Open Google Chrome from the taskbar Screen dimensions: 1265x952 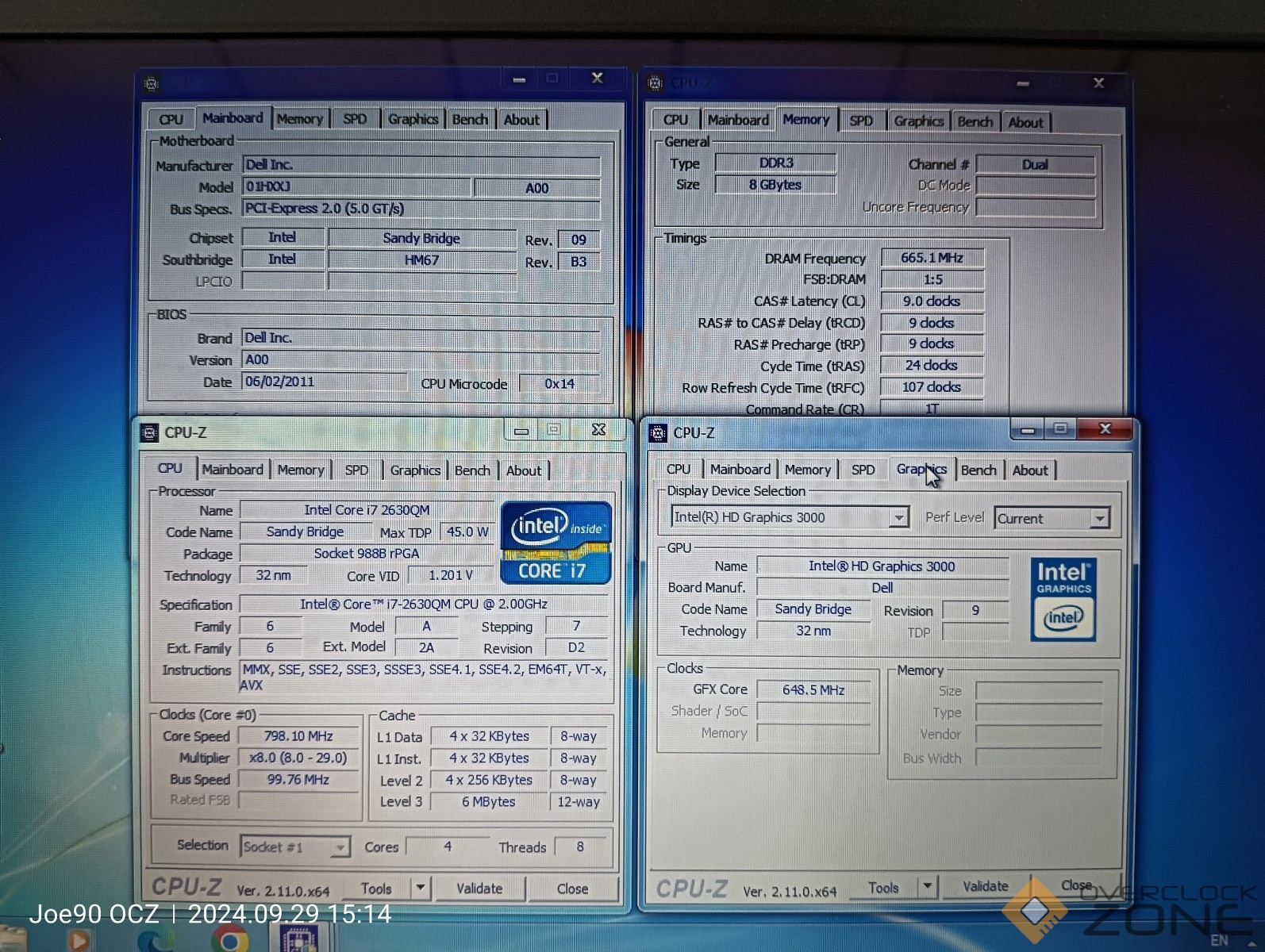click(229, 940)
